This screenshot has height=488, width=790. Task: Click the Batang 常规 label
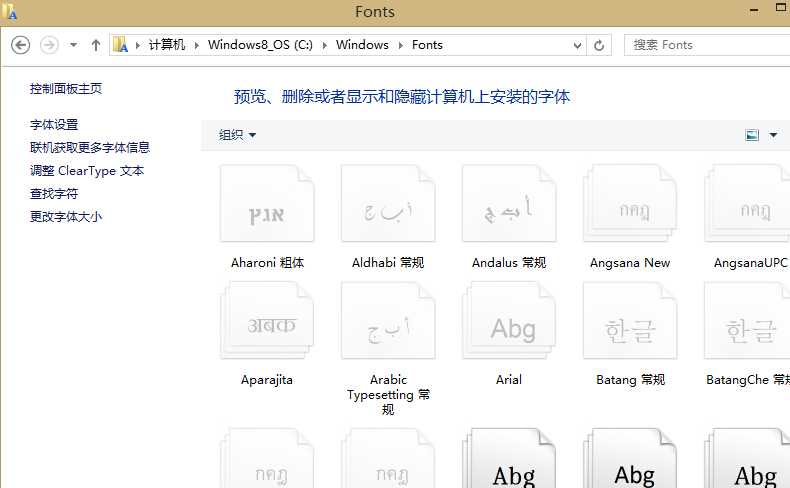(x=630, y=380)
